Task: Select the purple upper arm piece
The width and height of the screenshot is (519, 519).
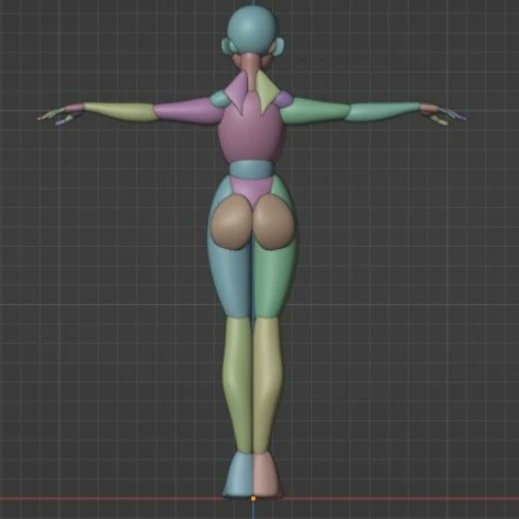Action: [x=188, y=110]
